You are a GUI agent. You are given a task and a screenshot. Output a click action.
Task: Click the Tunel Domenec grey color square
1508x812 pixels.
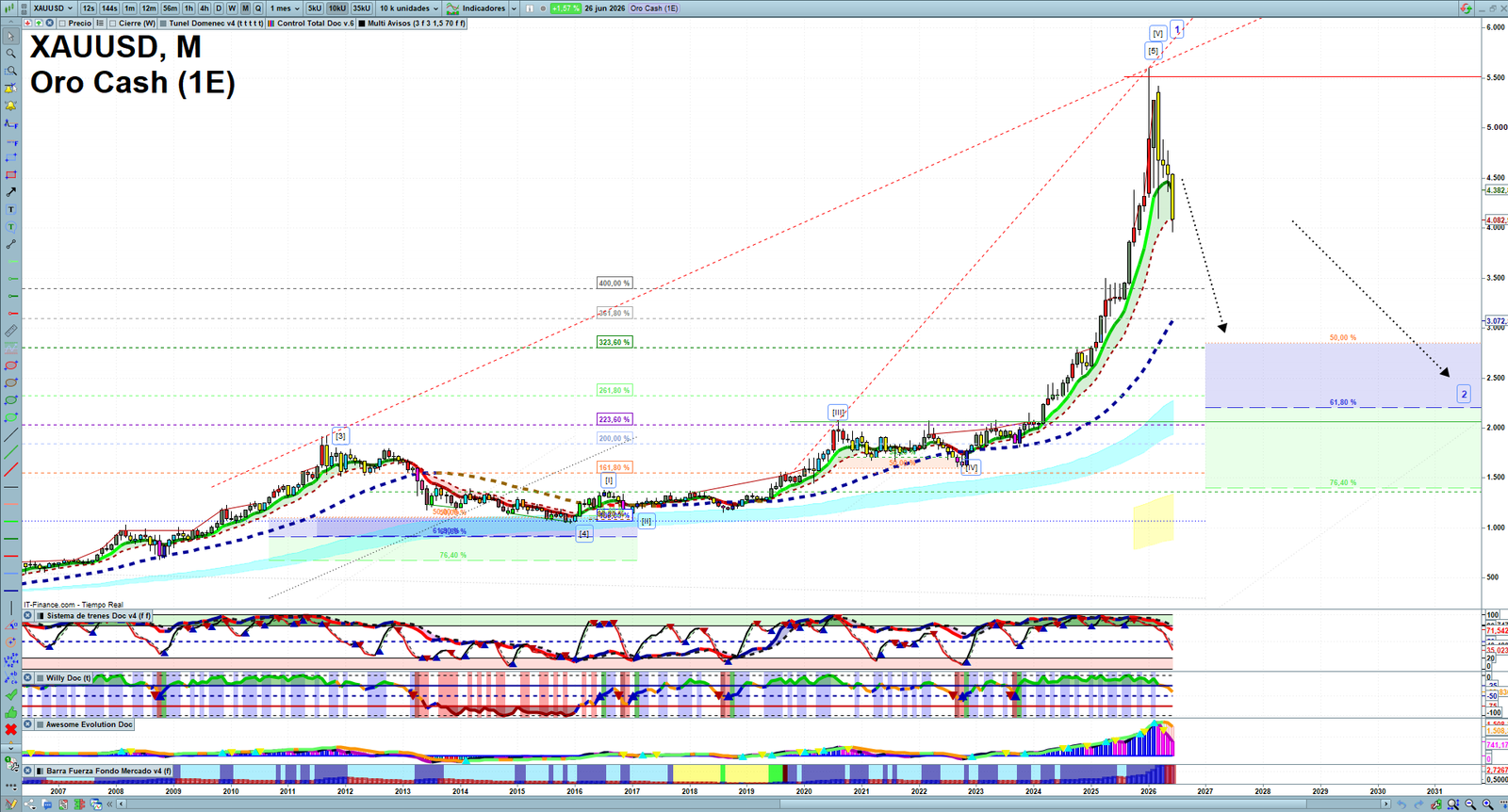tap(163, 24)
